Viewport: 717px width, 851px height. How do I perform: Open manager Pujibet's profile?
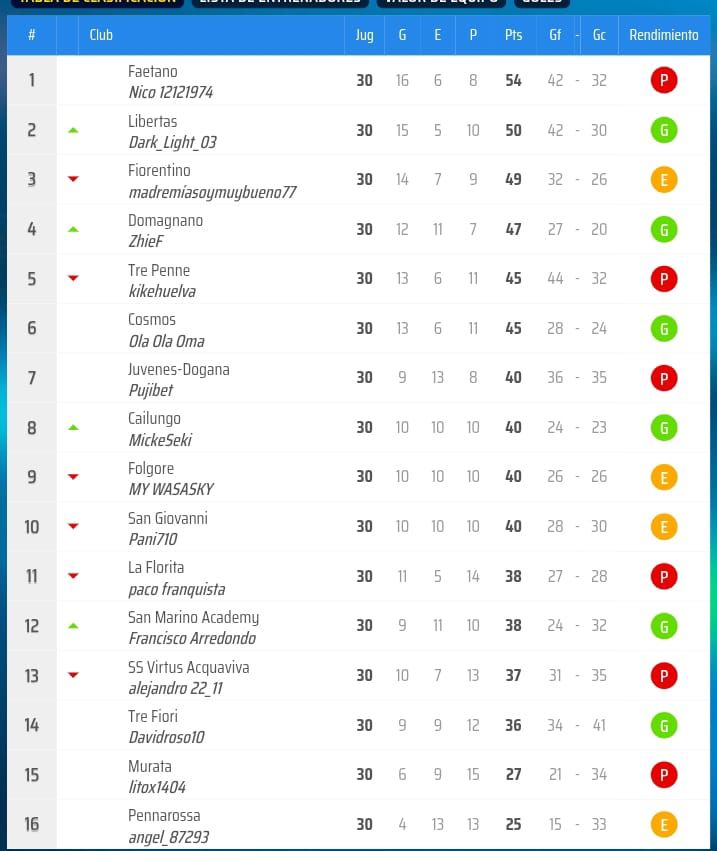(150, 390)
